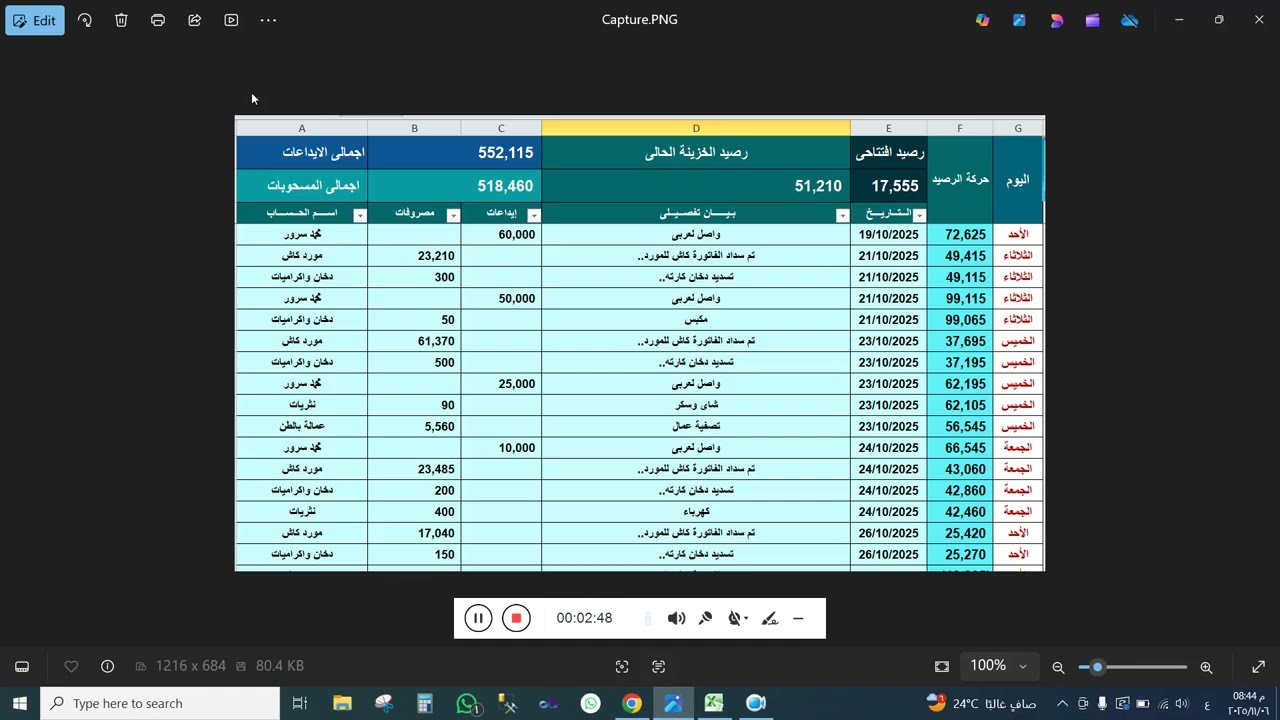Open Google Chrome from taskbar

coord(631,703)
